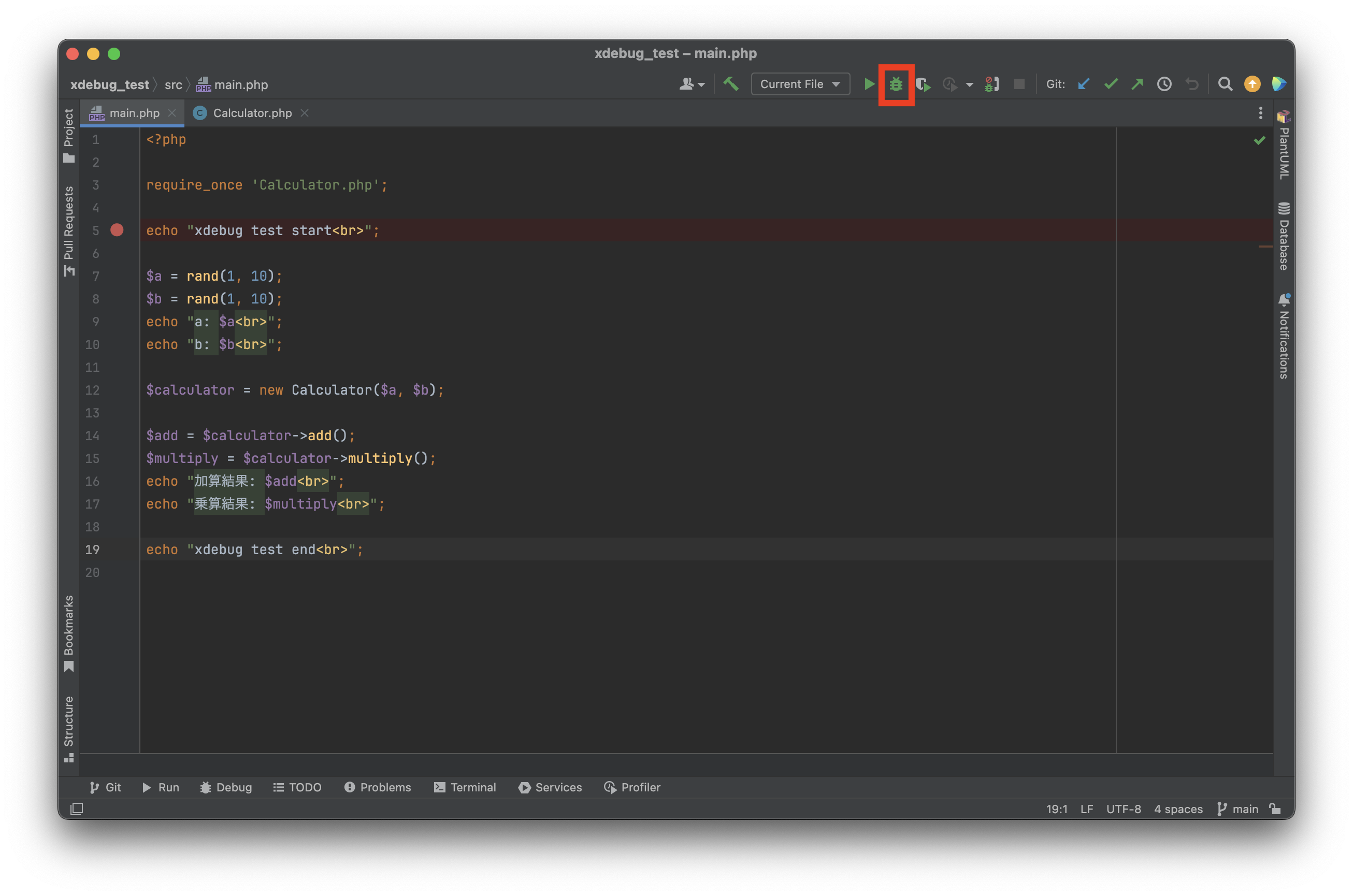
Task: Open editor tabs three-dot menu
Action: (1260, 113)
